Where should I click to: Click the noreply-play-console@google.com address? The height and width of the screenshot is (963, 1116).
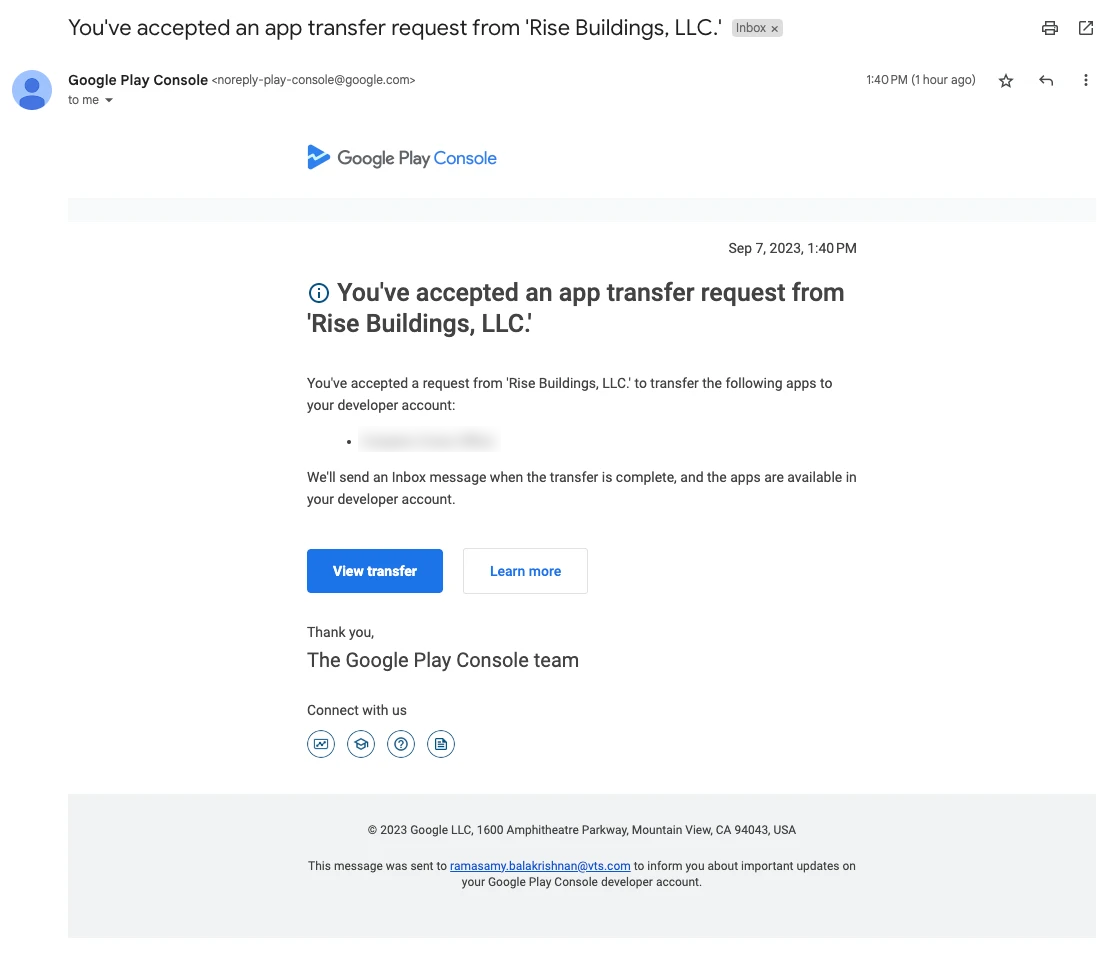(313, 80)
